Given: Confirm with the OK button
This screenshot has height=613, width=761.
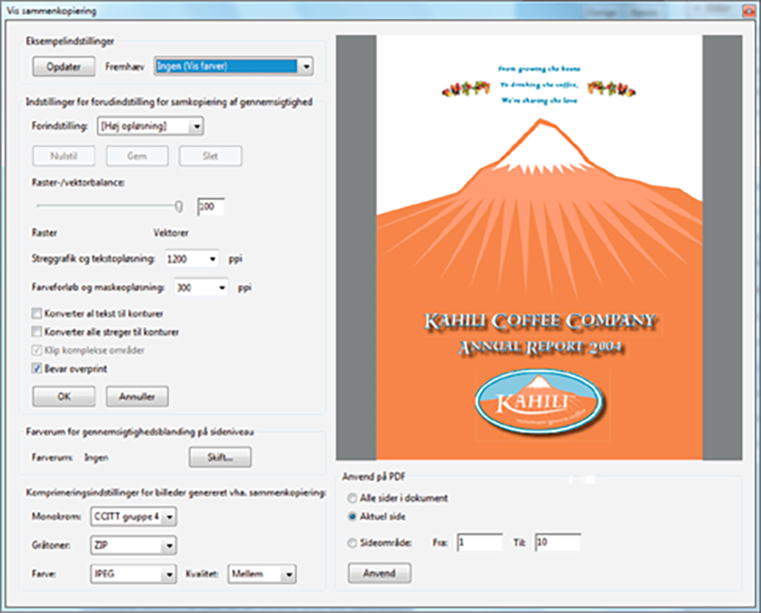Looking at the screenshot, I should click(x=64, y=397).
